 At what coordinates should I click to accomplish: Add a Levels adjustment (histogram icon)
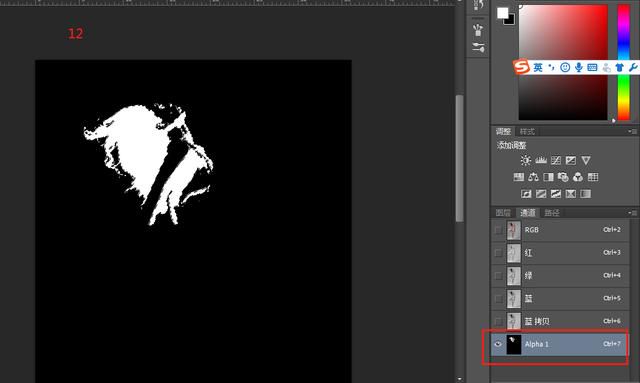(541, 160)
